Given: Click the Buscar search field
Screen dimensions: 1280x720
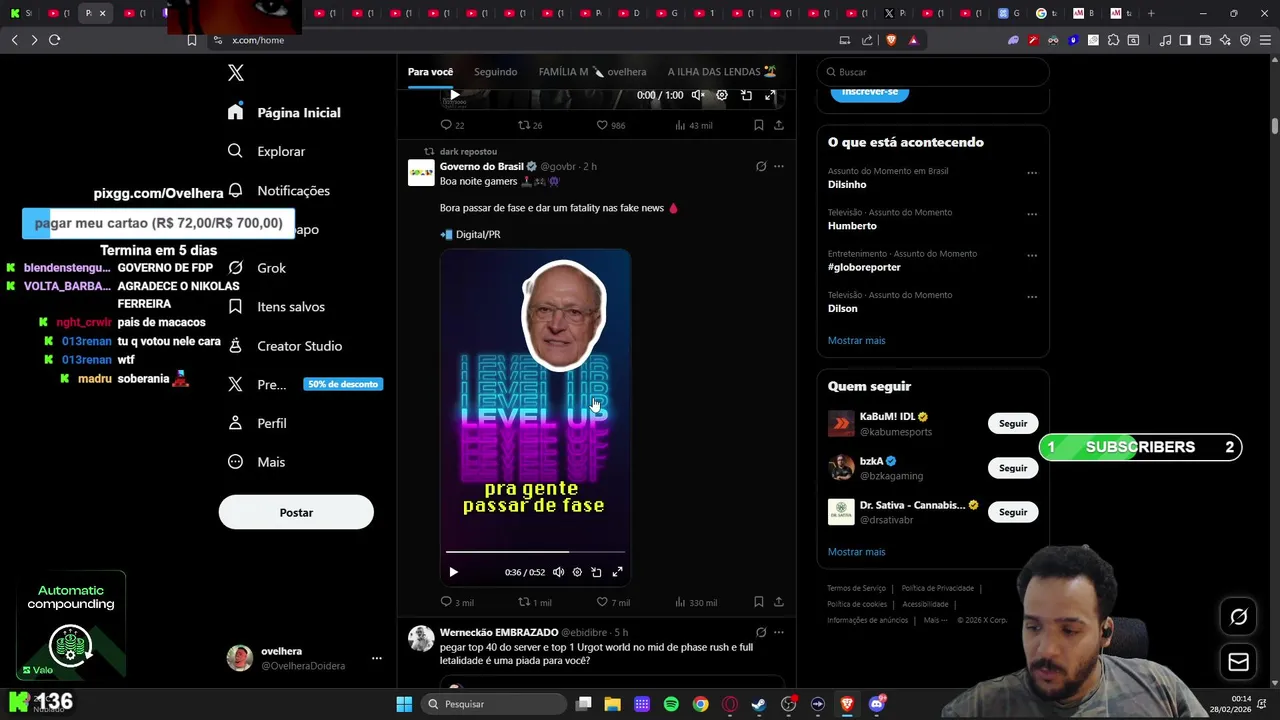Looking at the screenshot, I should pyautogui.click(x=932, y=72).
